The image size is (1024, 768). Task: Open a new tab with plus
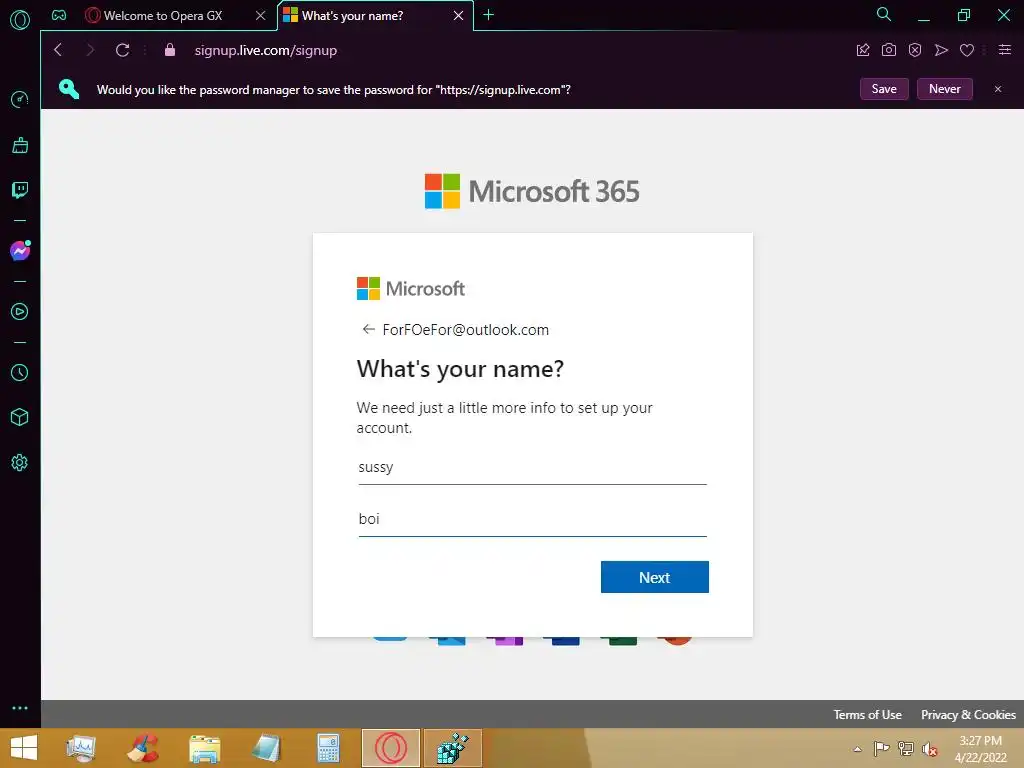click(x=488, y=14)
